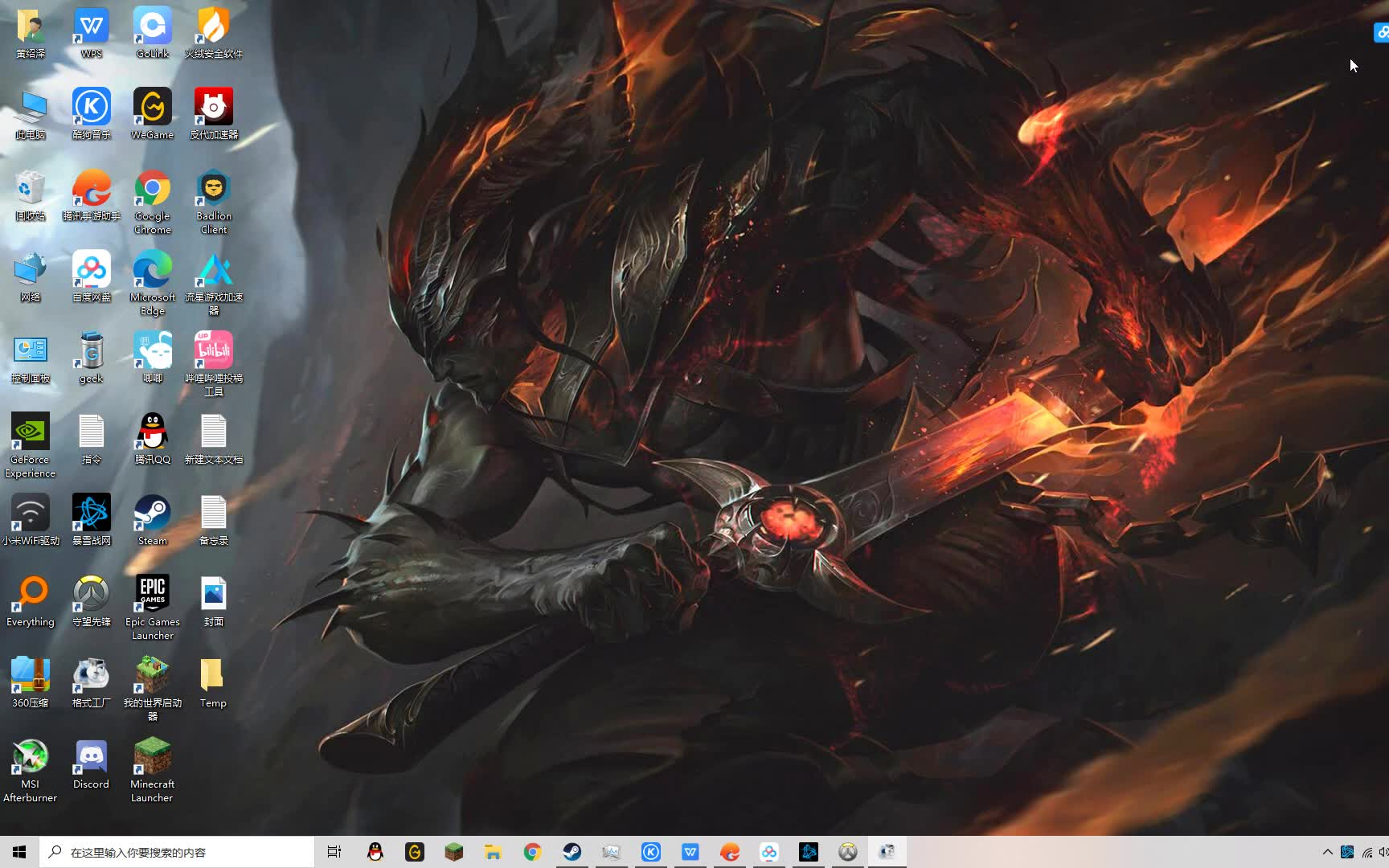Open WeGame desktop shortcut

pyautogui.click(x=153, y=114)
